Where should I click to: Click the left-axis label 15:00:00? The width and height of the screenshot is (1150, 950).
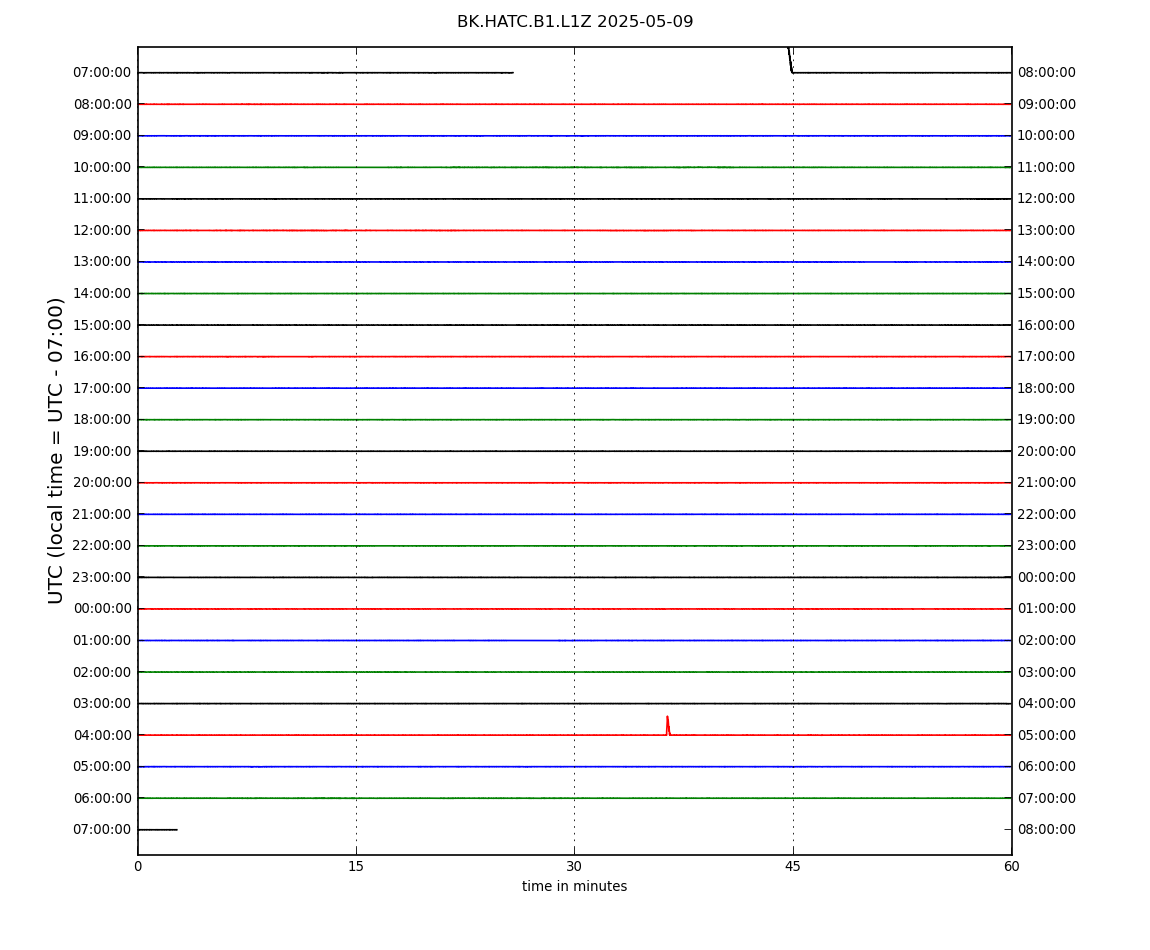pos(102,325)
